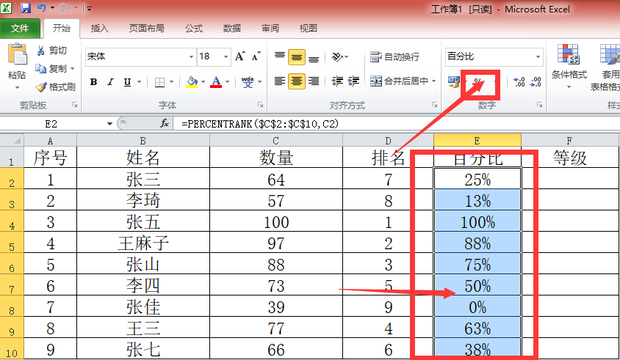The image size is (620, 360).
Task: Click the Paste button 粘贴
Action: [17, 65]
